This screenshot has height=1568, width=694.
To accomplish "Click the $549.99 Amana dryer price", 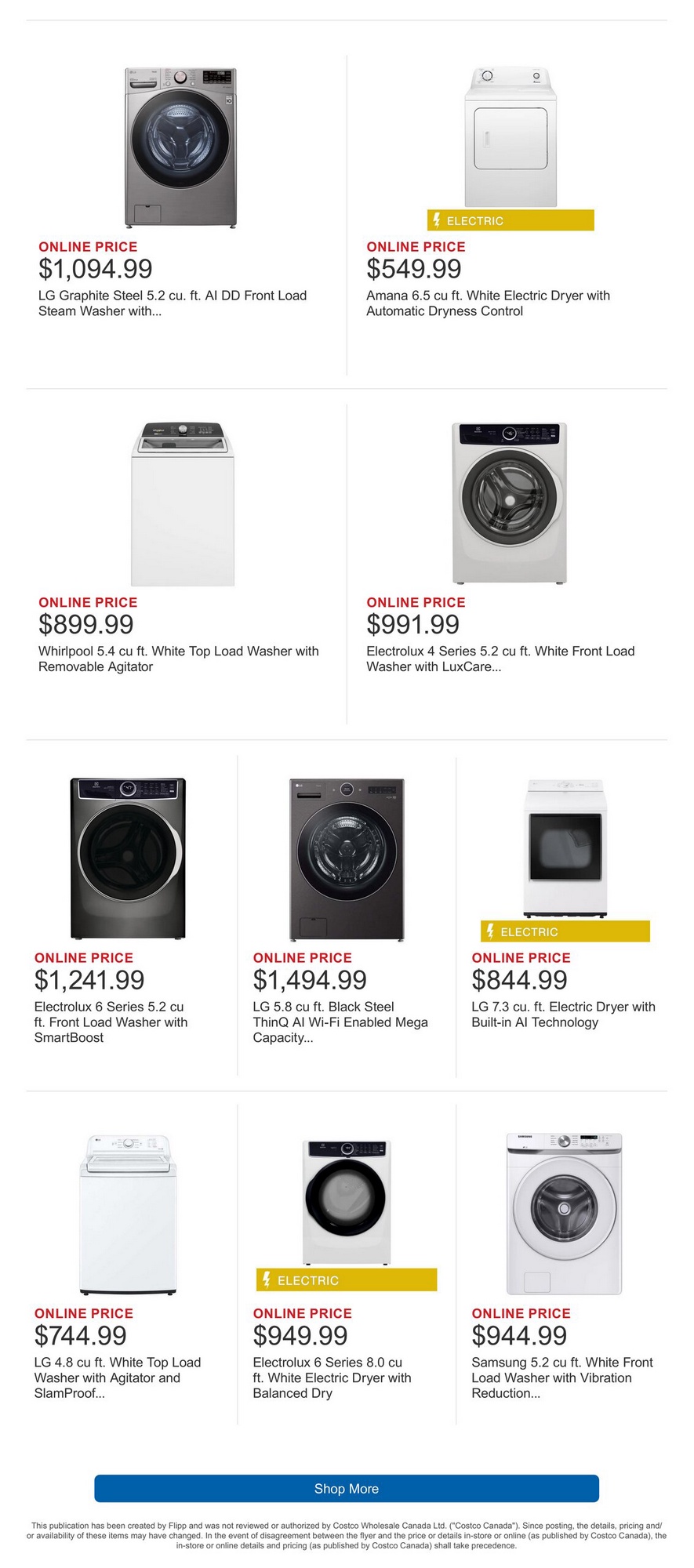I will click(x=414, y=269).
